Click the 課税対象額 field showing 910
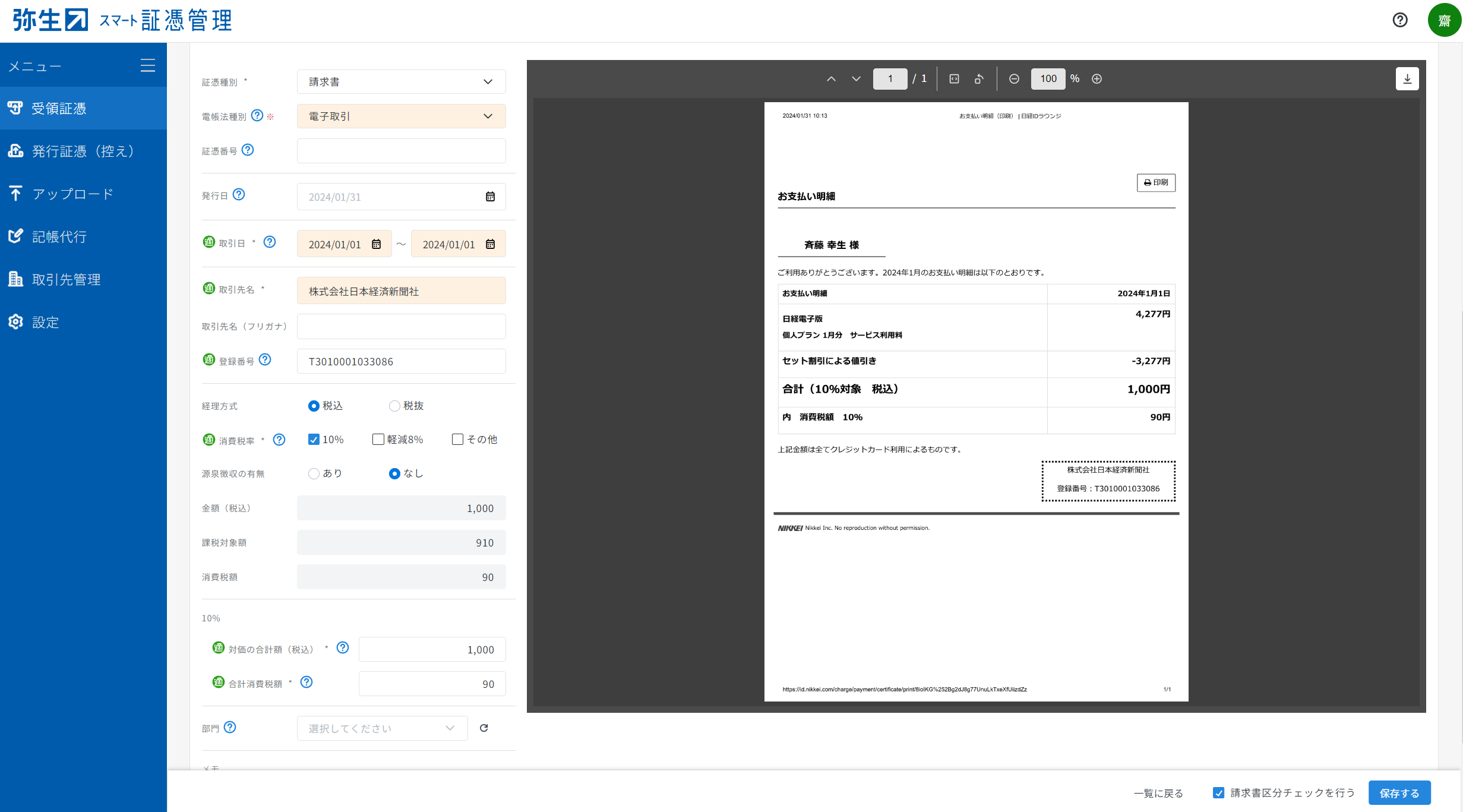 [402, 542]
